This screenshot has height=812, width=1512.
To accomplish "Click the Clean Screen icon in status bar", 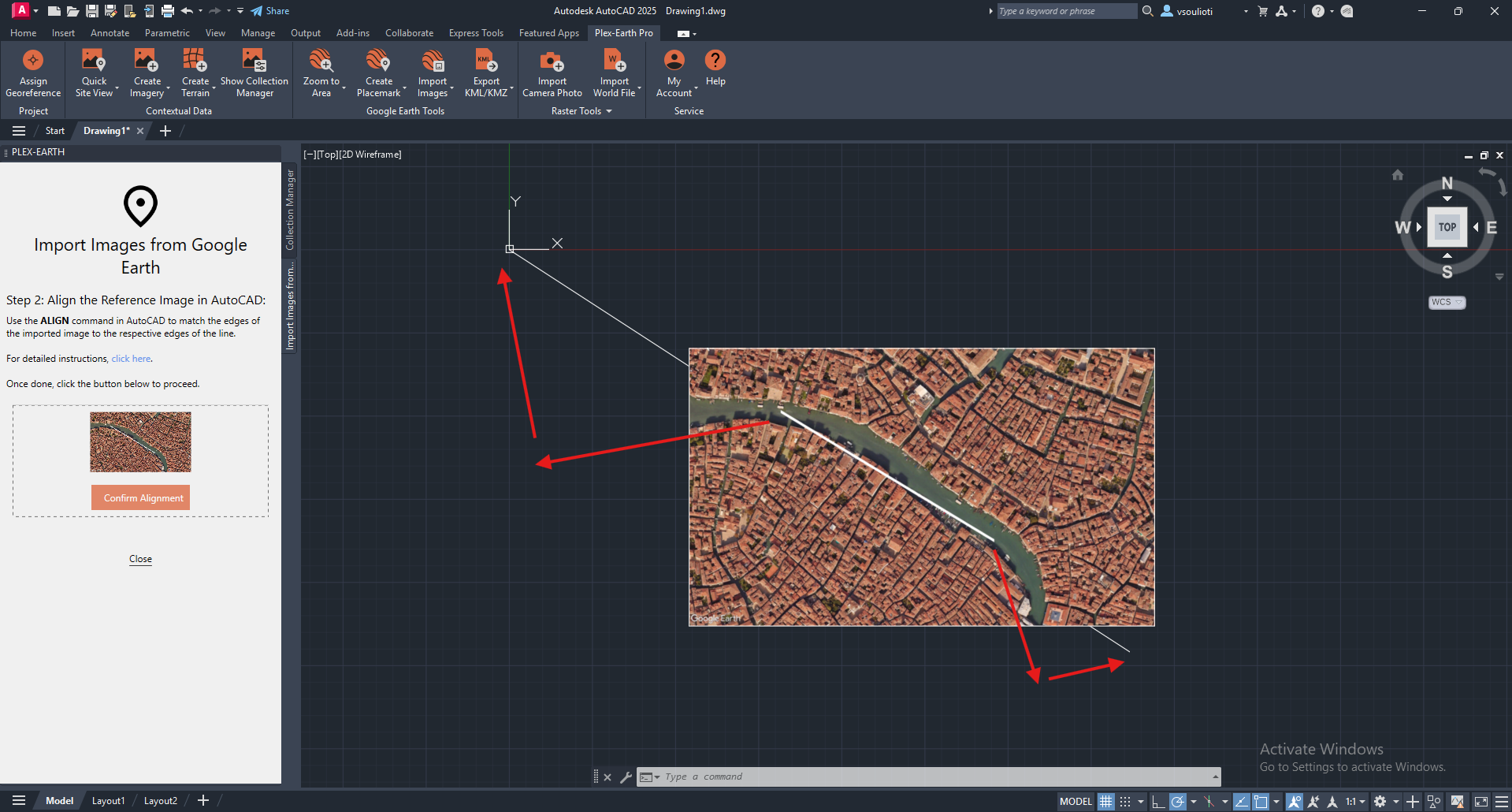I will coord(1481,802).
